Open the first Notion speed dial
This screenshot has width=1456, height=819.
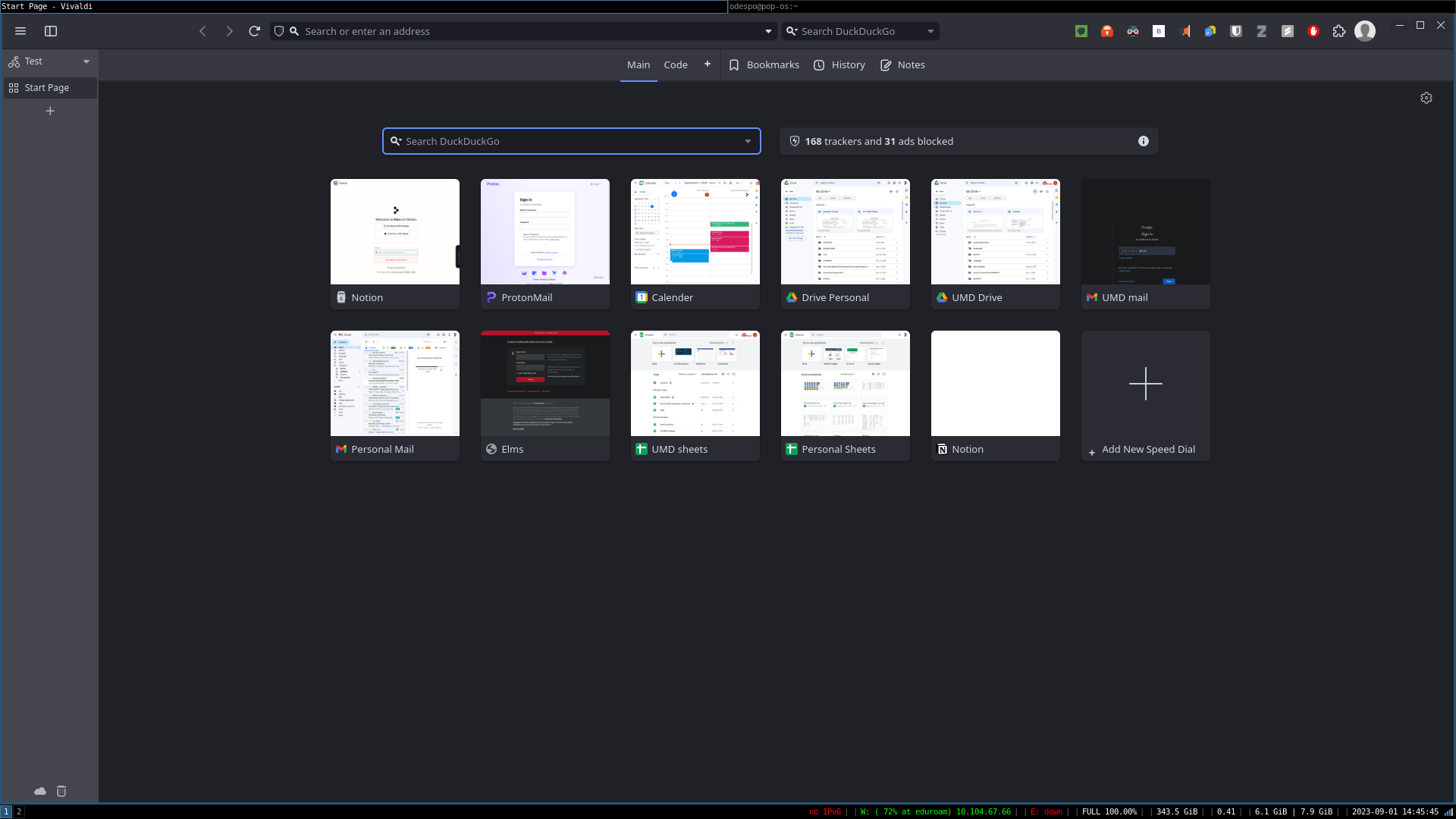click(395, 244)
